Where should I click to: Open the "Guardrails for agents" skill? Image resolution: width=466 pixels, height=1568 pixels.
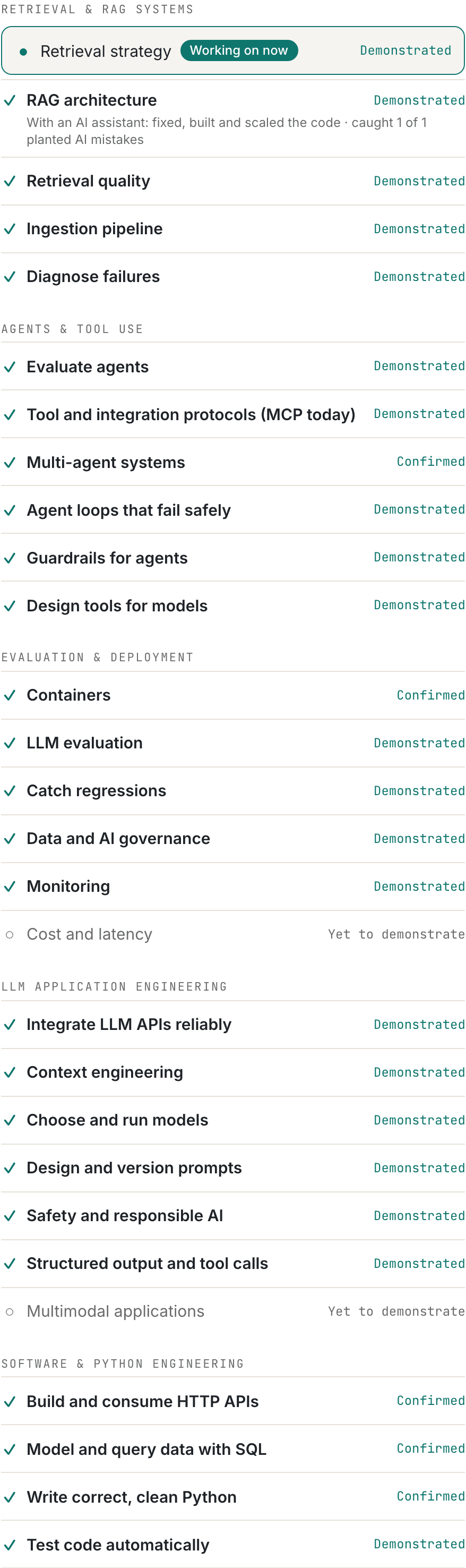107,558
